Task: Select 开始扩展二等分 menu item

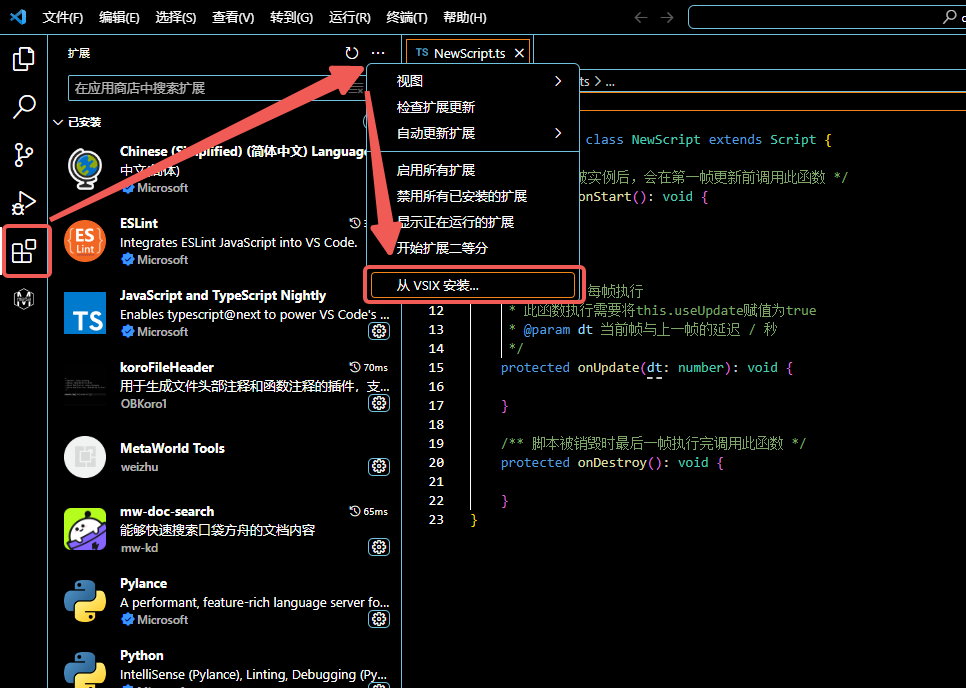Action: (473, 248)
